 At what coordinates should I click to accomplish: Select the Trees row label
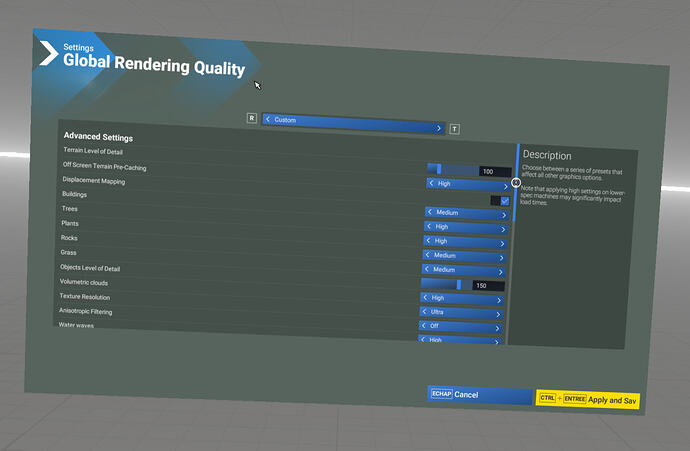70,209
